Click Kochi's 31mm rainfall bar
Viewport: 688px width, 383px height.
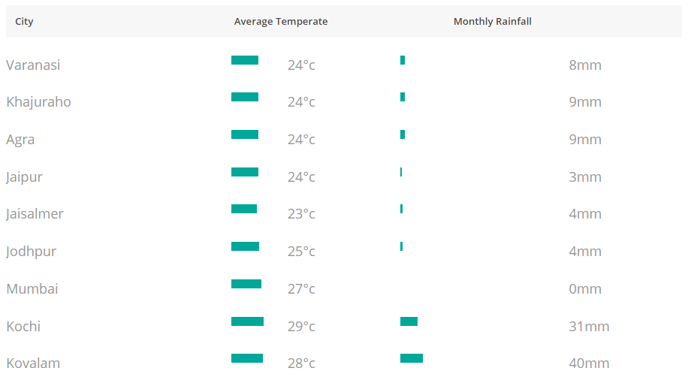coord(409,322)
